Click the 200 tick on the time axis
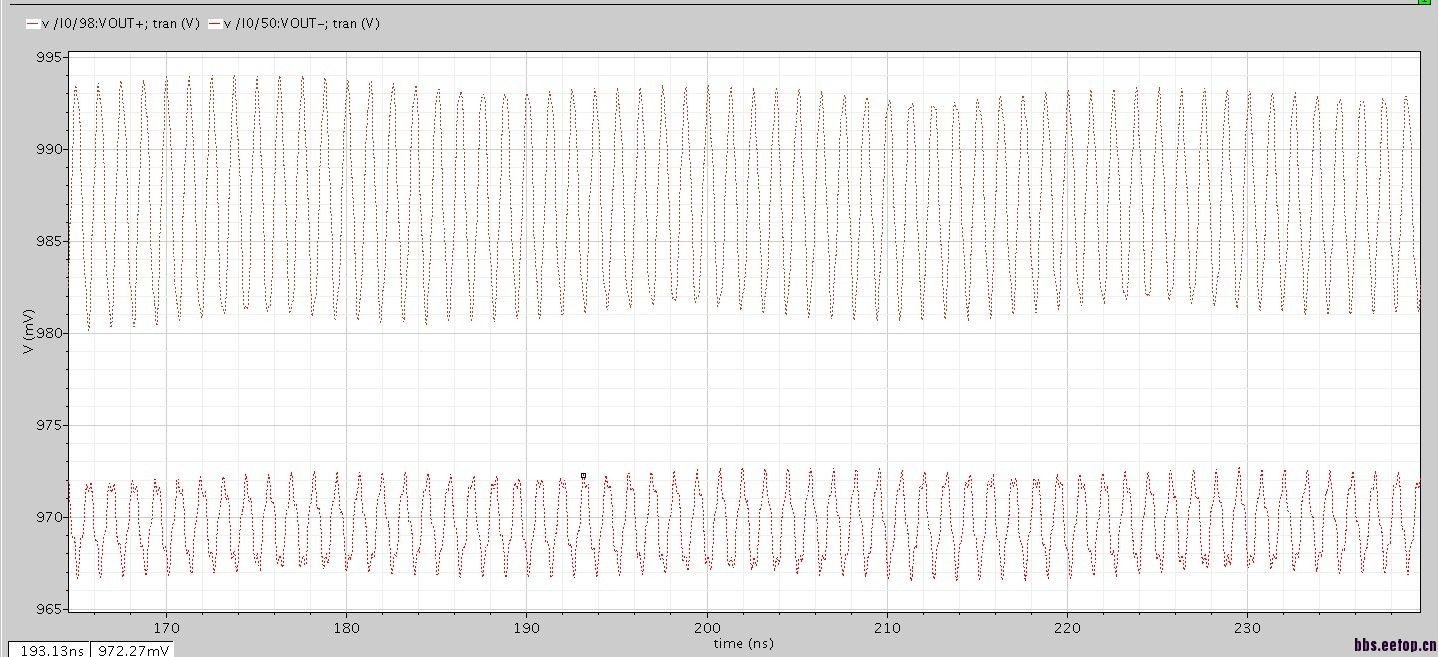Image resolution: width=1439 pixels, height=657 pixels. pos(707,628)
